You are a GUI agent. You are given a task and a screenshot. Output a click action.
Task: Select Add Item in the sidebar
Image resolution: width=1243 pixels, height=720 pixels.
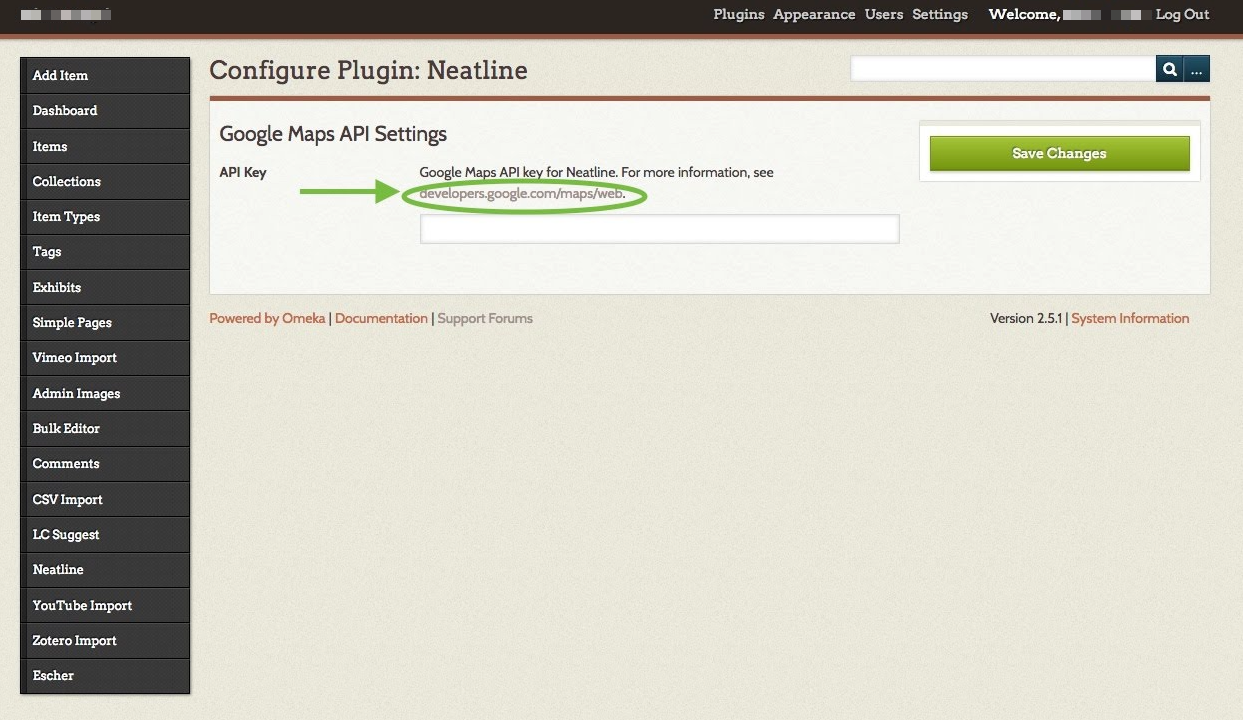tap(105, 75)
